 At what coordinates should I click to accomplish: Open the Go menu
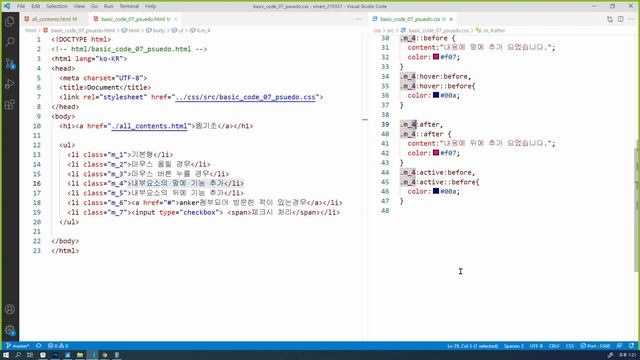coord(94,6)
